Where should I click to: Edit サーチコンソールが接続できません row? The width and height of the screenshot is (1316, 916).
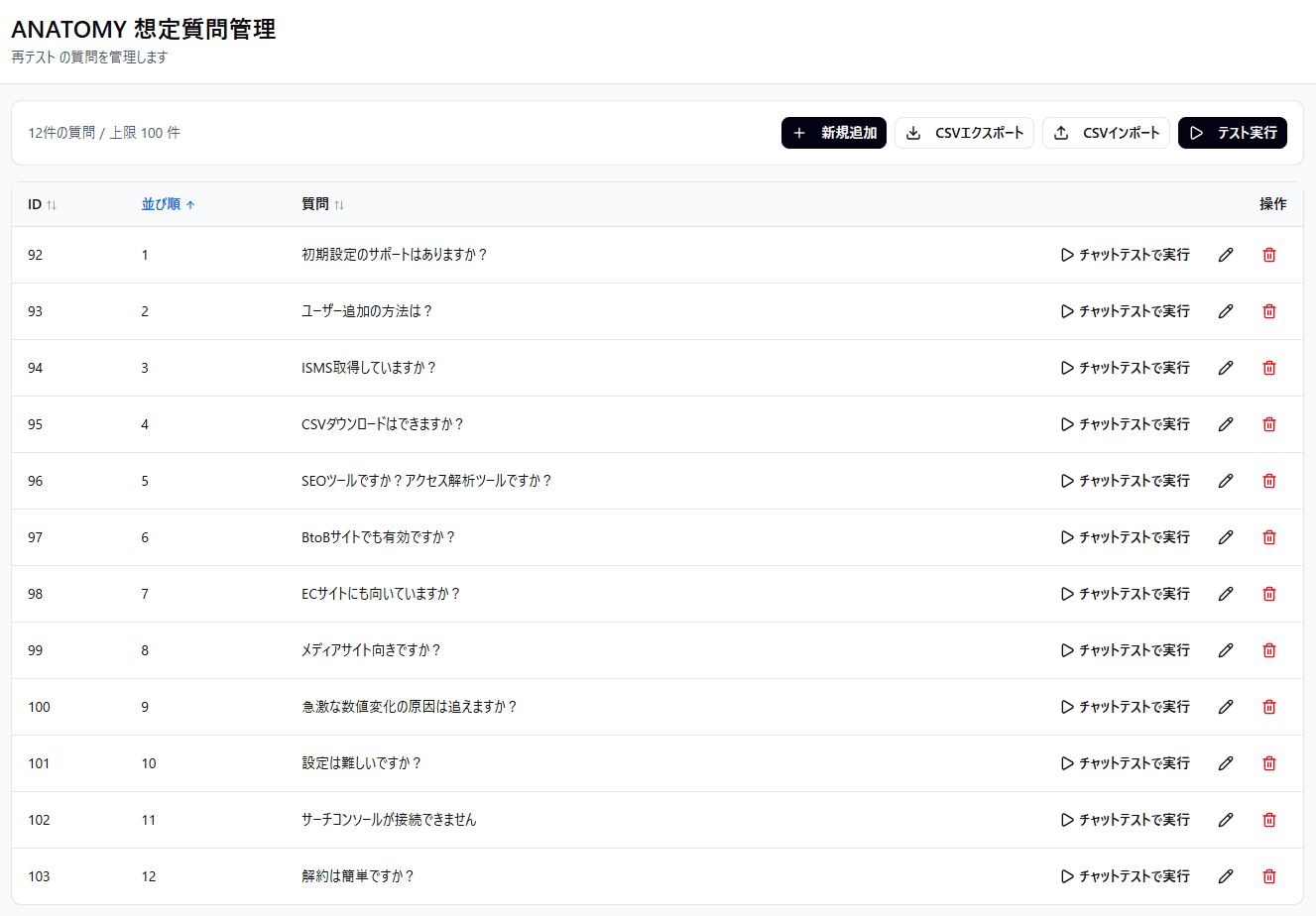coord(1226,820)
